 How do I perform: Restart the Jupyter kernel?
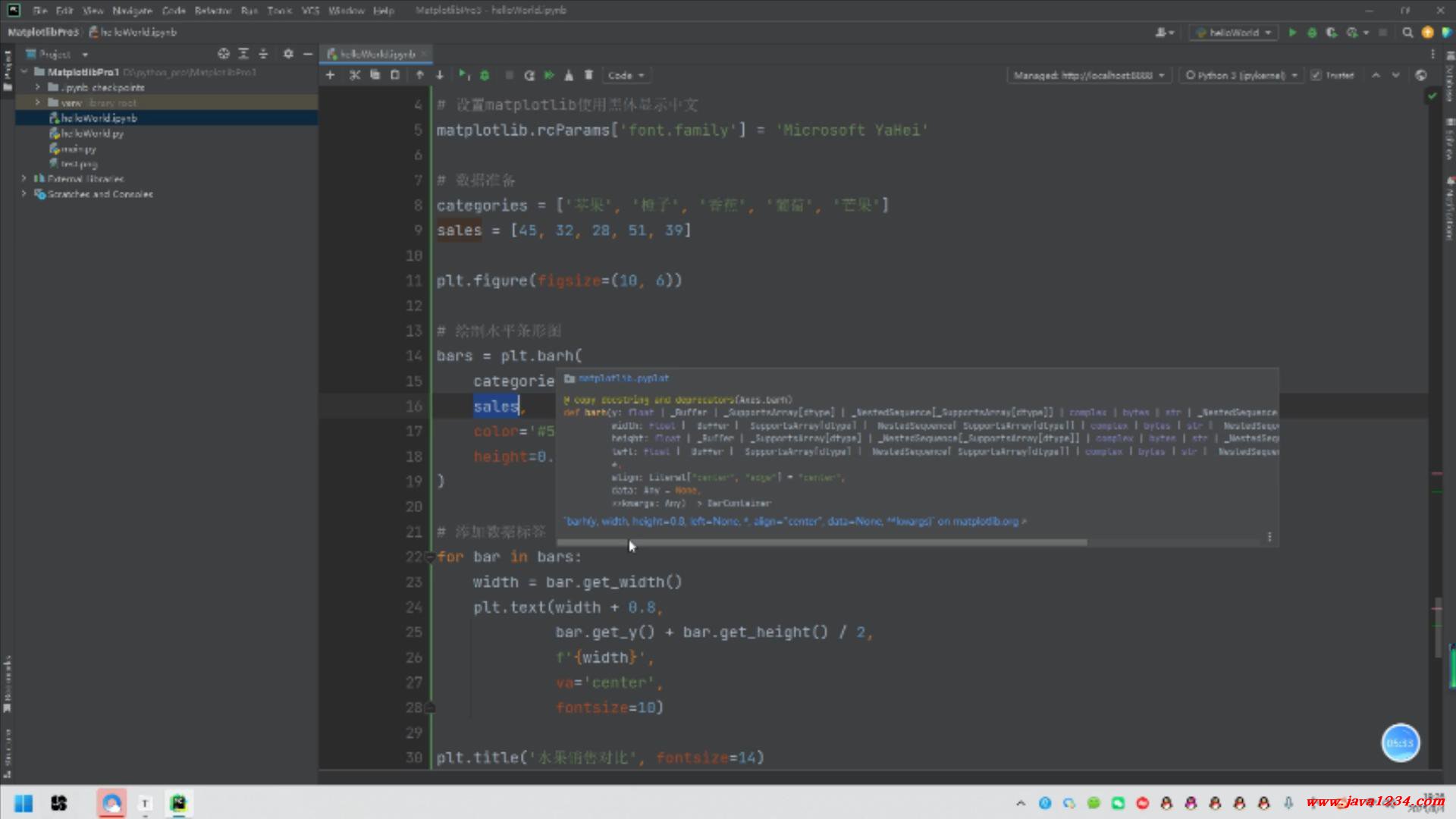529,75
